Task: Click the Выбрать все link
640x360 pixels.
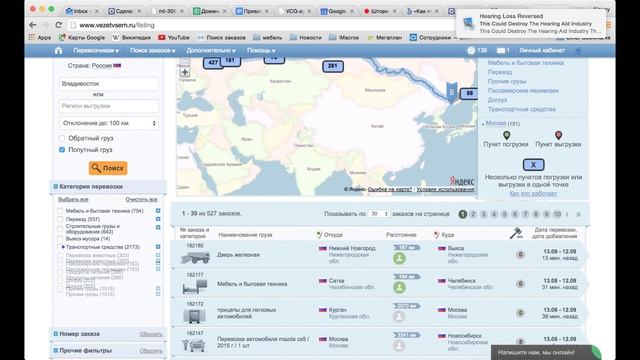Action: click(x=73, y=199)
